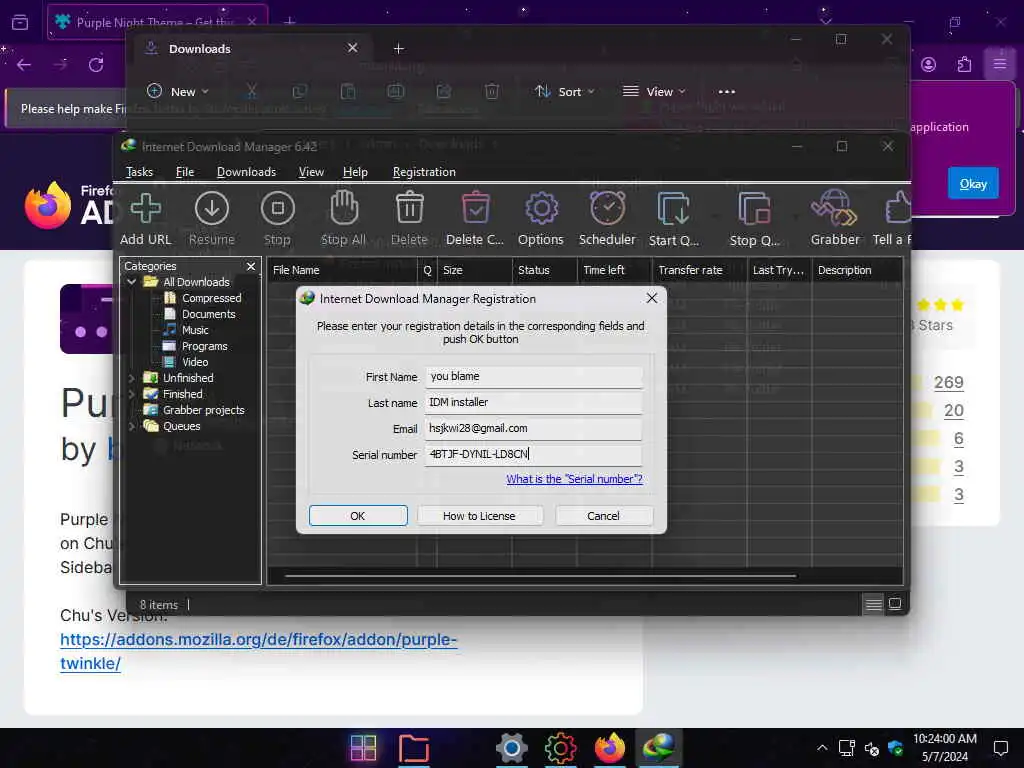
Task: Open the Sort dropdown in Downloads Explorer
Action: (565, 91)
